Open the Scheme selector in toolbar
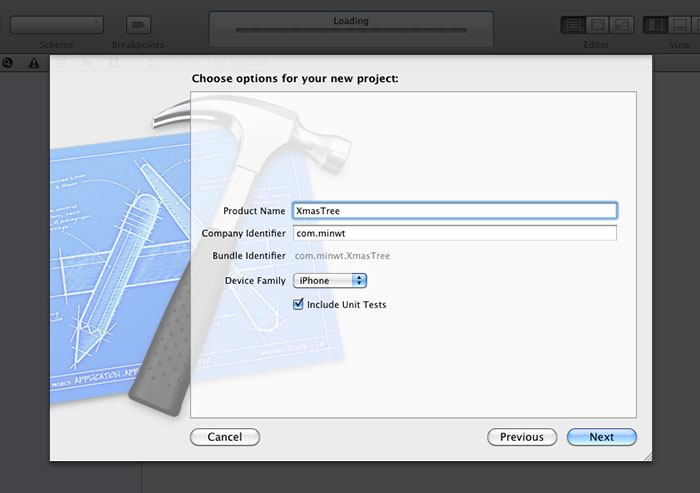This screenshot has width=700, height=493. coord(57,25)
